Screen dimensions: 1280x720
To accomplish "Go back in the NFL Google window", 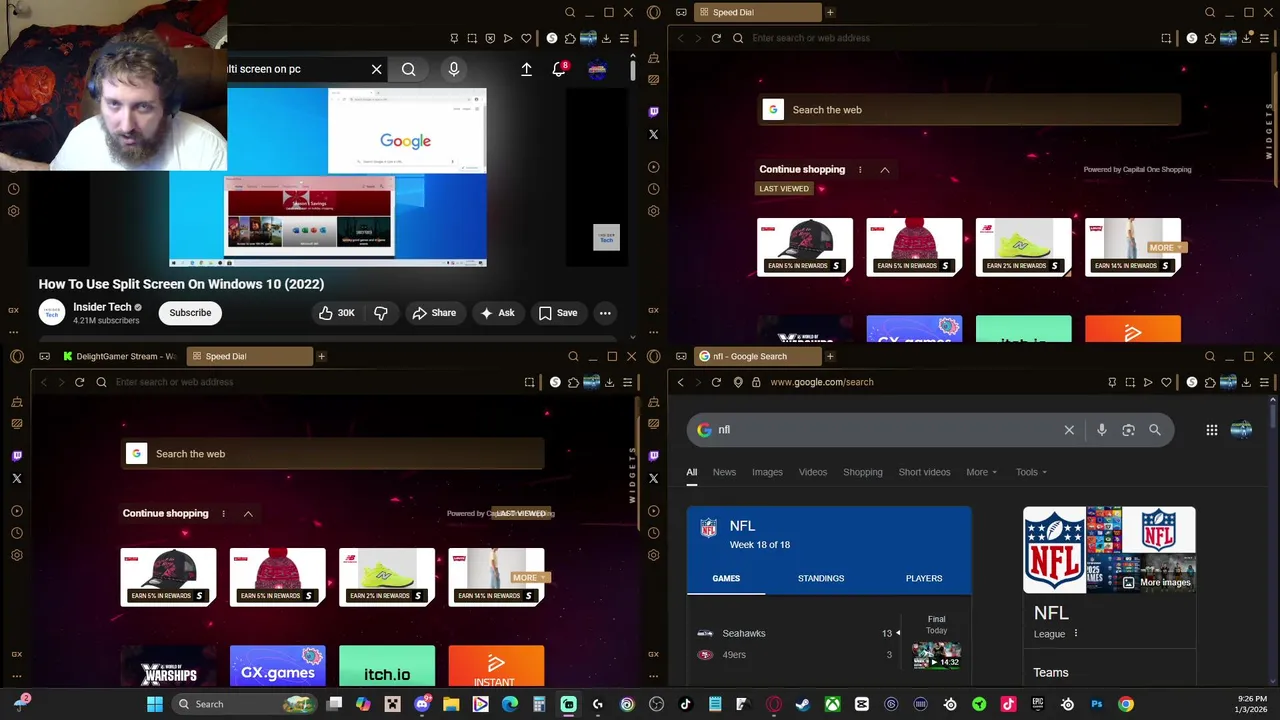I will [x=680, y=382].
